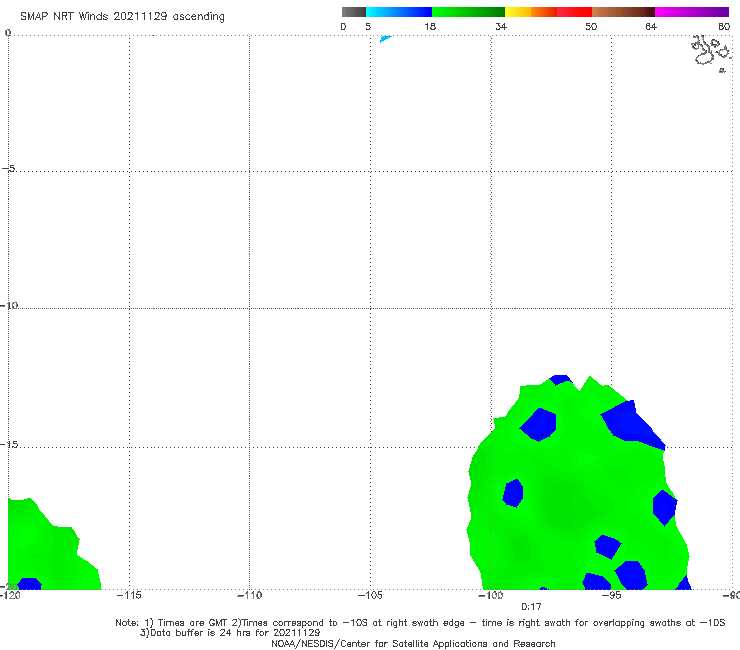The height and width of the screenshot is (650, 740).
Task: Click the cyan-to-blue segment of the color bar
Action: point(399,12)
